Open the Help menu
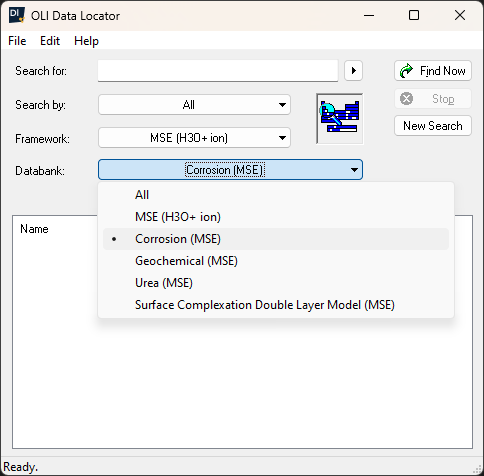 pyautogui.click(x=86, y=41)
